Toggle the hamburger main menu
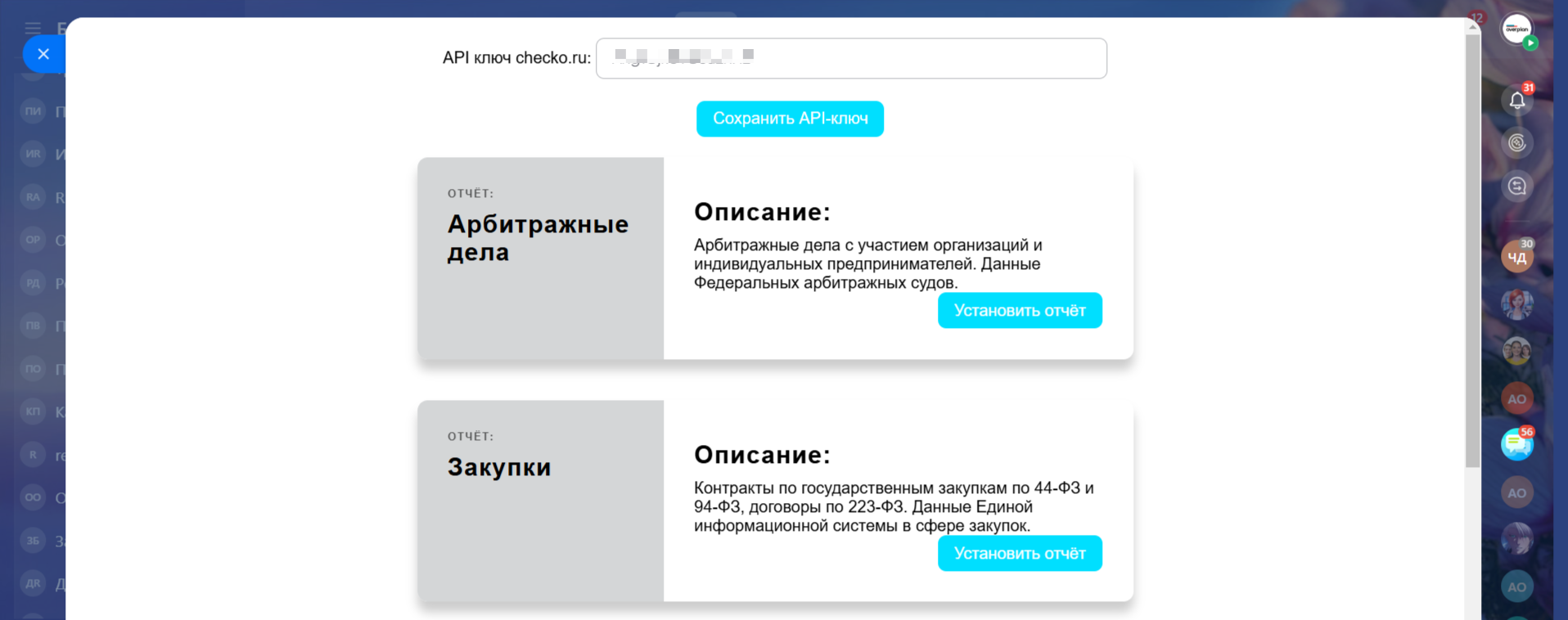This screenshot has width=1568, height=620. coord(33,29)
